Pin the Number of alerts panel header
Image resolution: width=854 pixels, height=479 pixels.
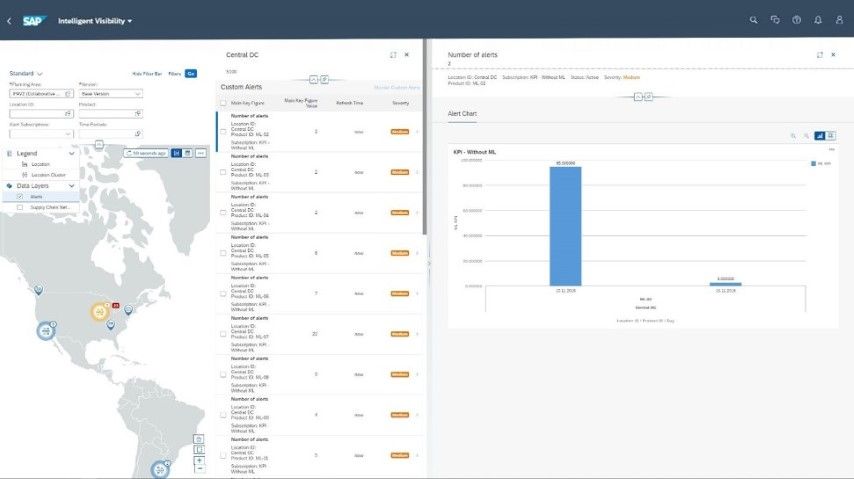[x=648, y=96]
